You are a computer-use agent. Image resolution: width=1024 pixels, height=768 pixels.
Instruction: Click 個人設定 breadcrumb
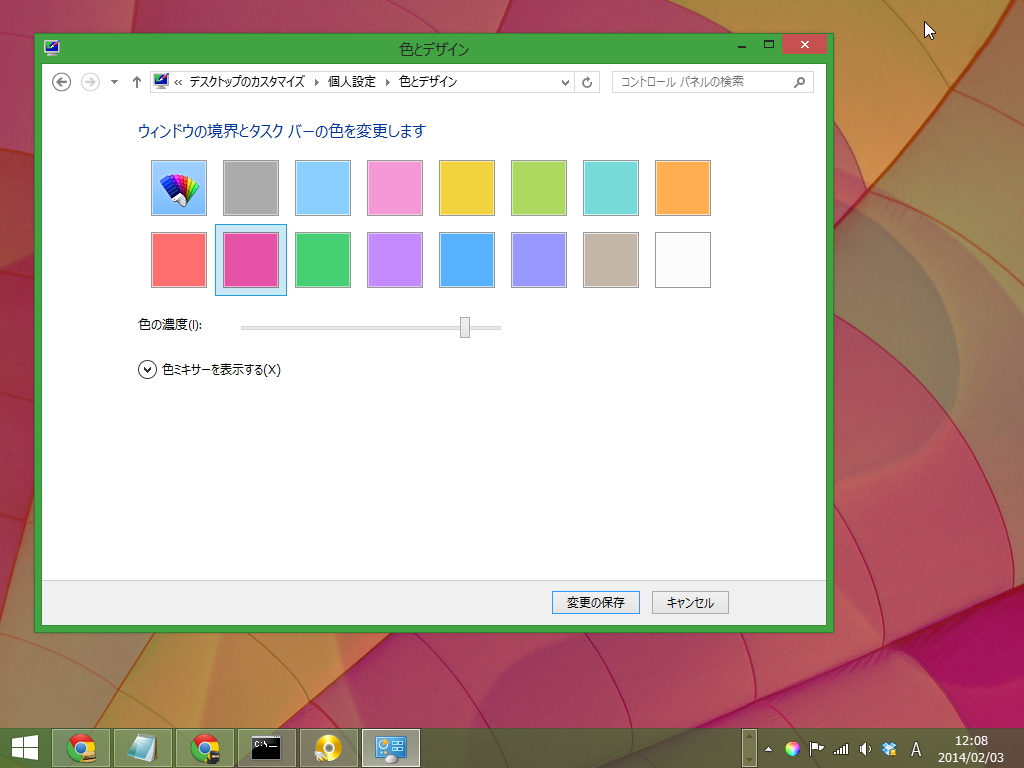tap(352, 82)
